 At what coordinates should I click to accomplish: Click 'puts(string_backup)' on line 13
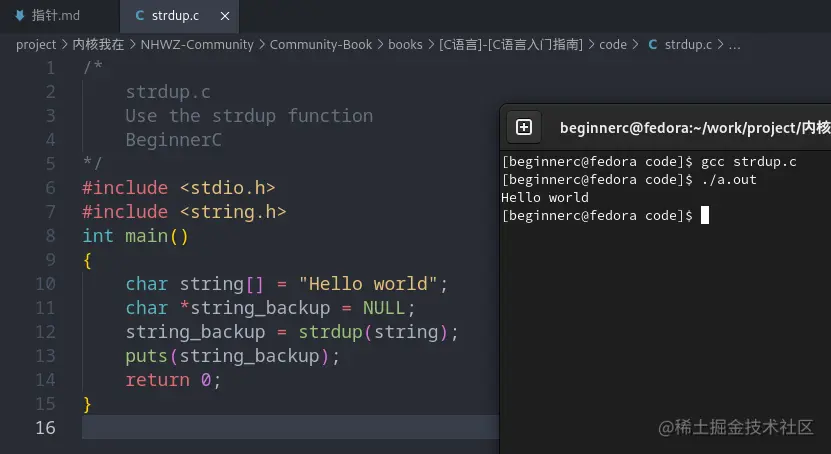click(228, 356)
